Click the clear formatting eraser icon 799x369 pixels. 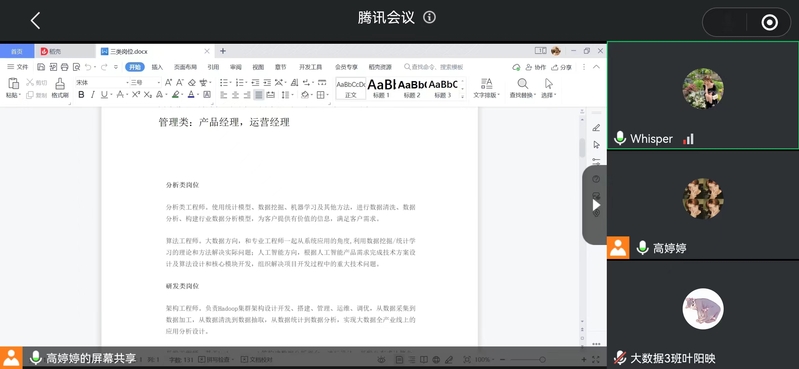[x=192, y=82]
